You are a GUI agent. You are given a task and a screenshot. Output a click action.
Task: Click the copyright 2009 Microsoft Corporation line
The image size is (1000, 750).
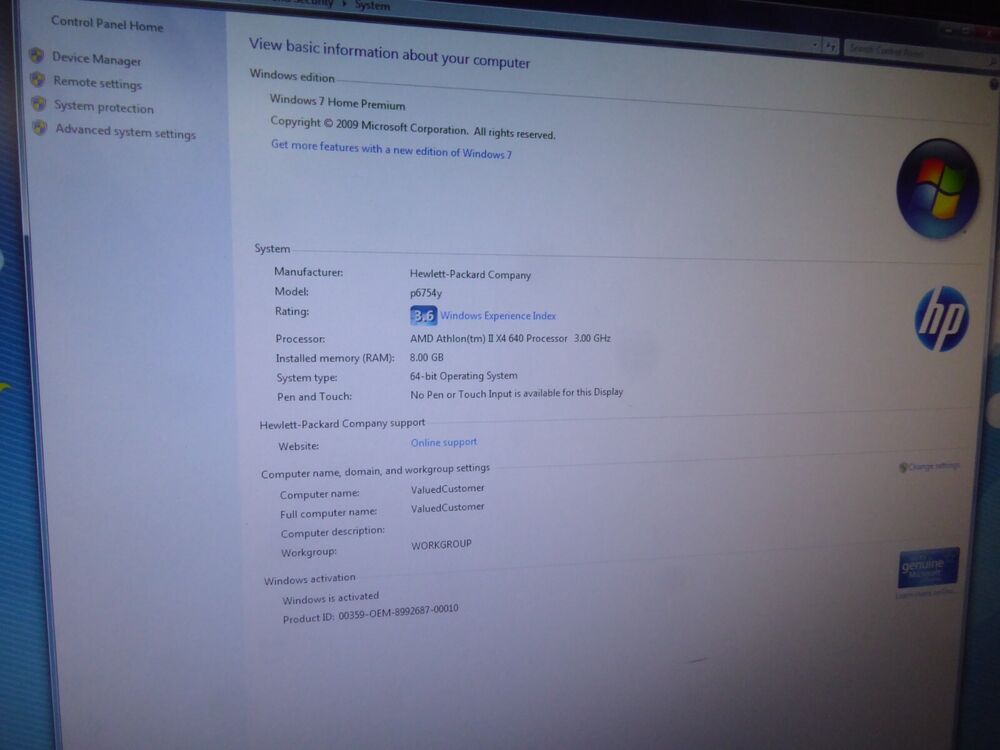tap(413, 128)
